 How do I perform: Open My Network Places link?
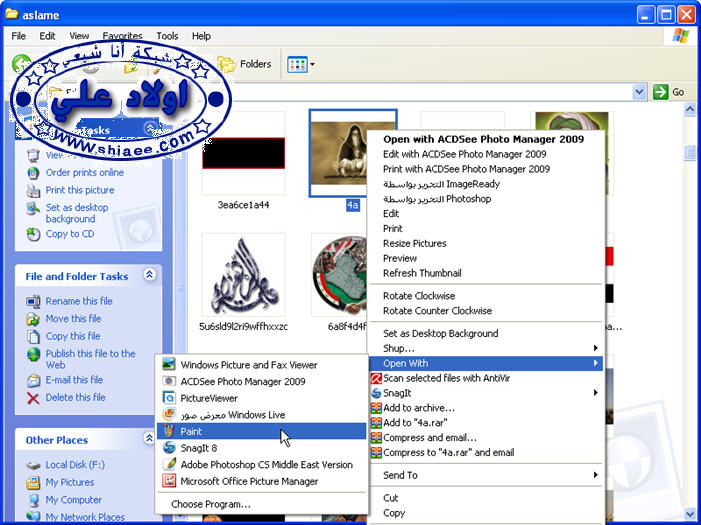pos(85,517)
